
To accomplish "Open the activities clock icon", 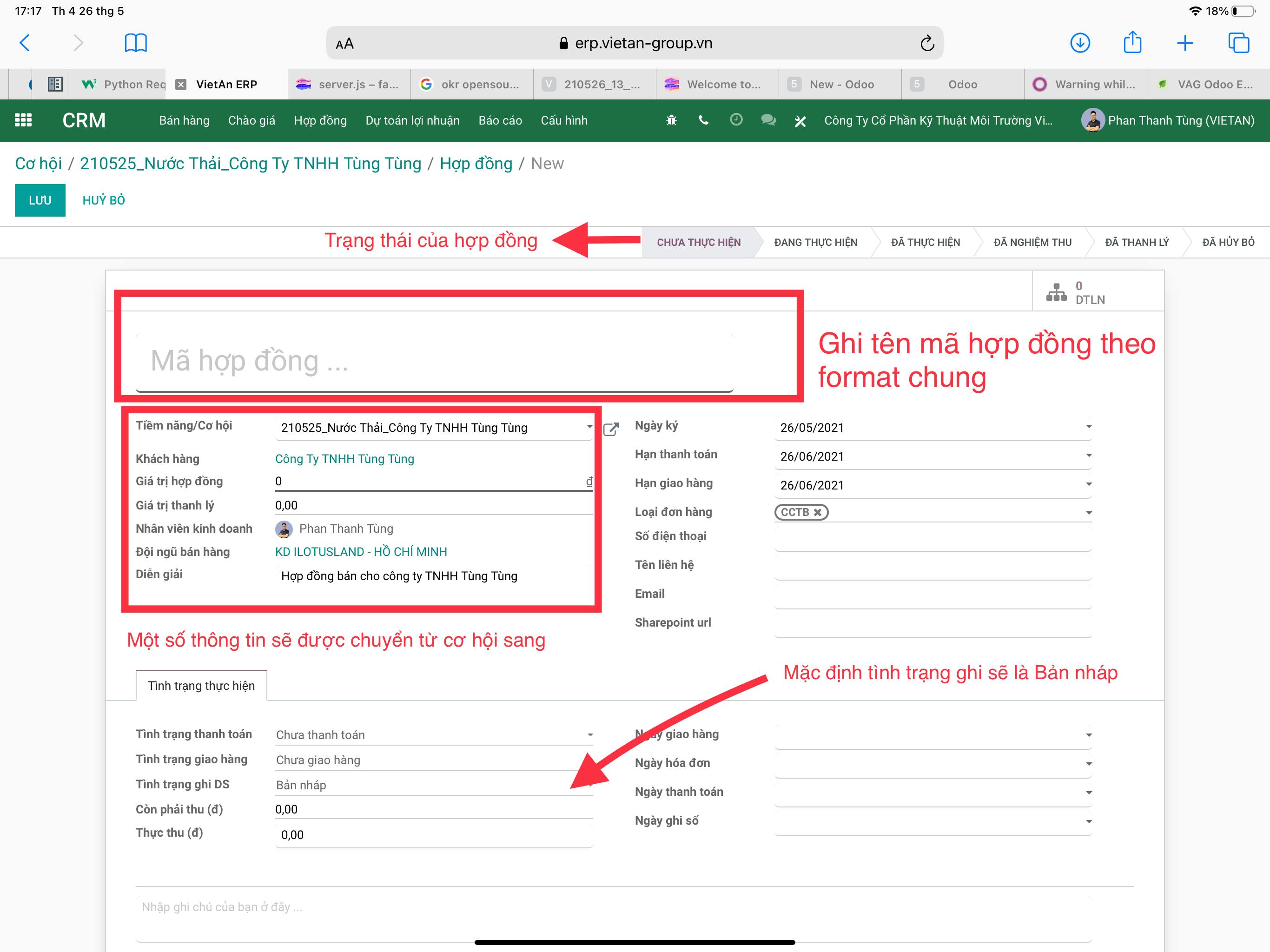I will [736, 119].
